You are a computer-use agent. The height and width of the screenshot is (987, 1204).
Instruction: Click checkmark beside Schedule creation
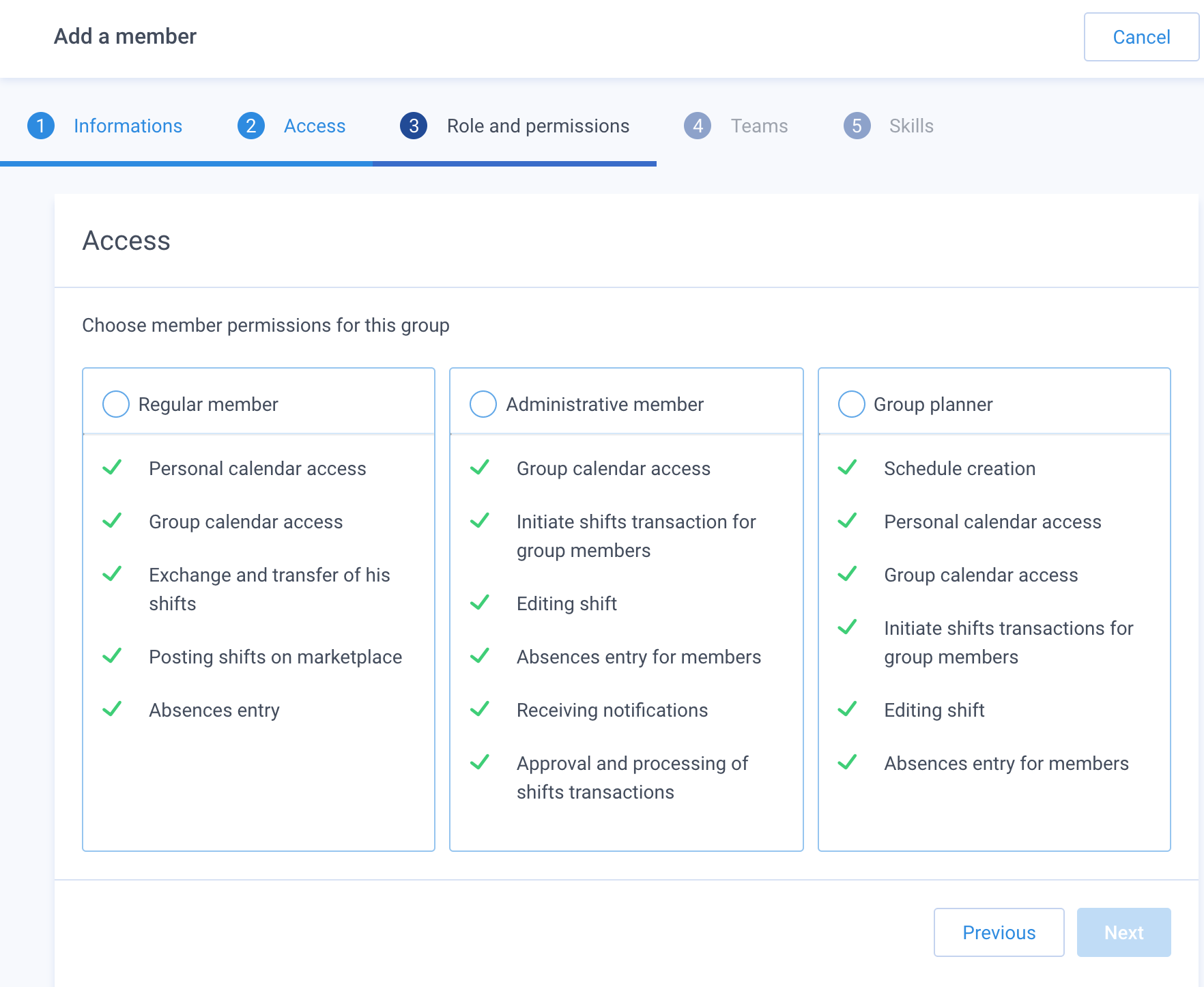847,468
